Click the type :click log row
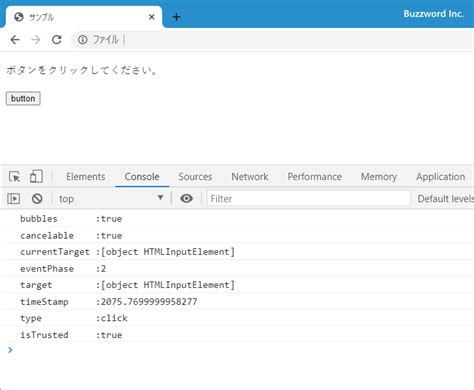This screenshot has width=474, height=390. [x=237, y=318]
